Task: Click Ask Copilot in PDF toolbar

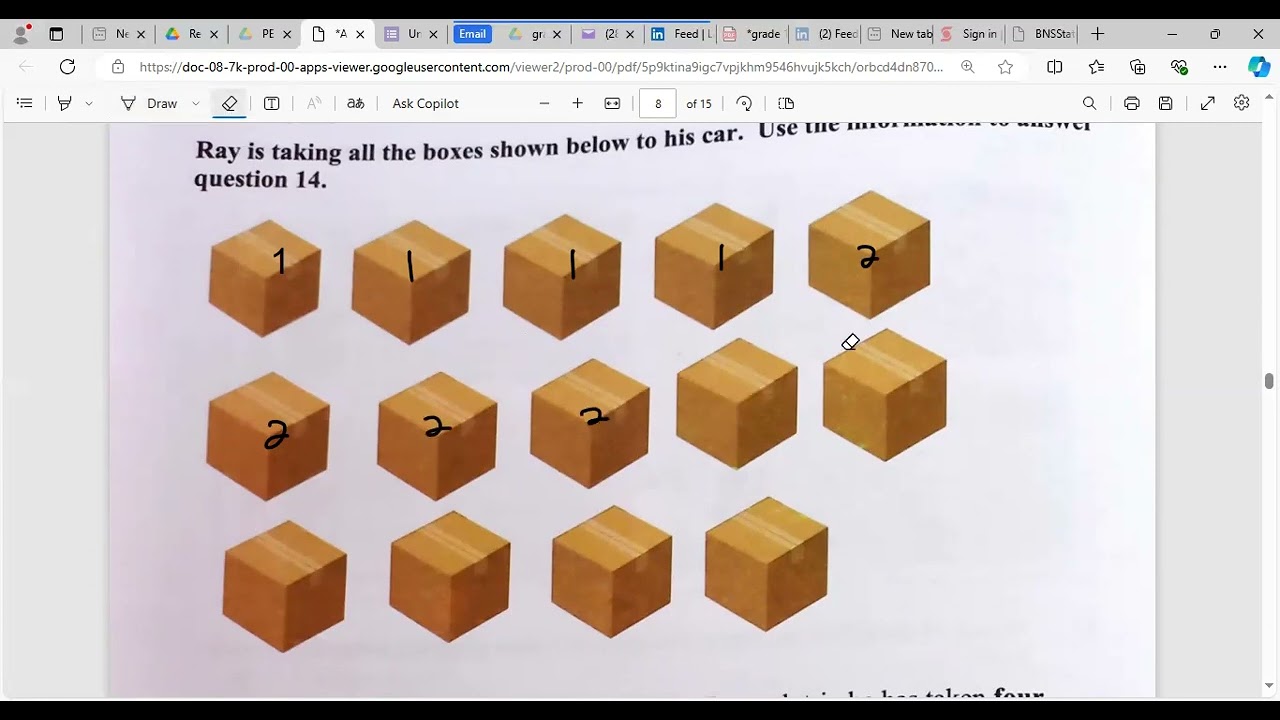Action: tap(425, 103)
